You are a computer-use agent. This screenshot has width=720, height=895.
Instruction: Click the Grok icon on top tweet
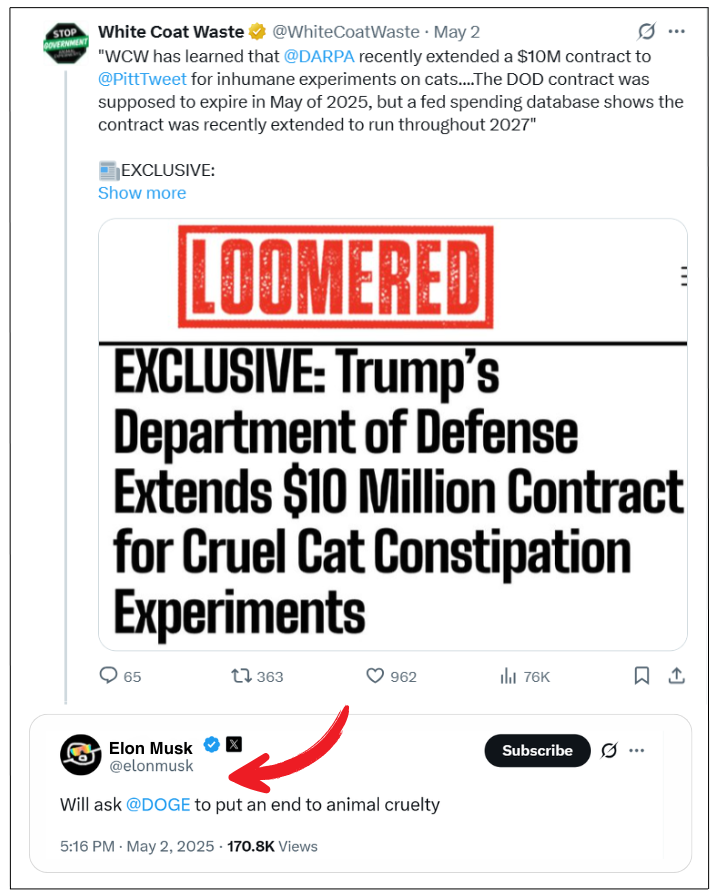[x=646, y=32]
